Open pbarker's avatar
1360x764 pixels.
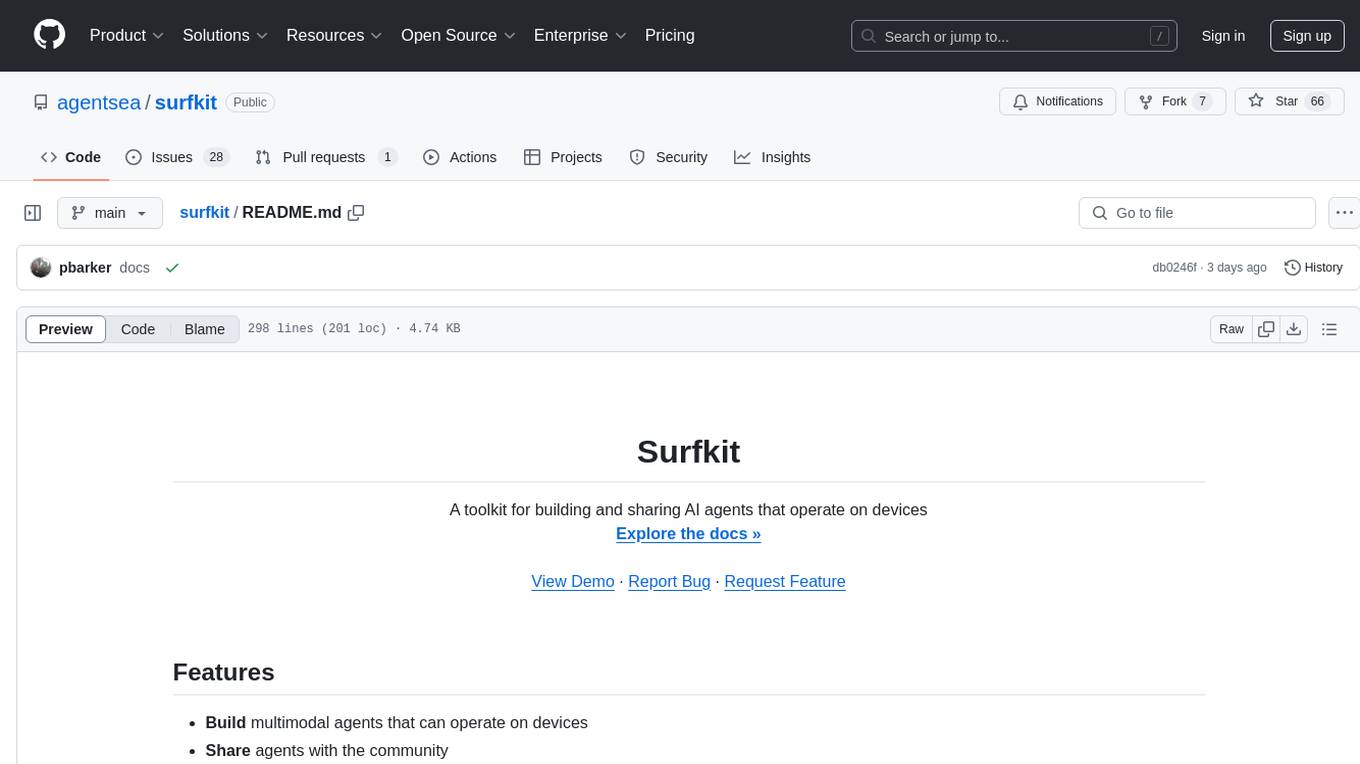pyautogui.click(x=41, y=268)
